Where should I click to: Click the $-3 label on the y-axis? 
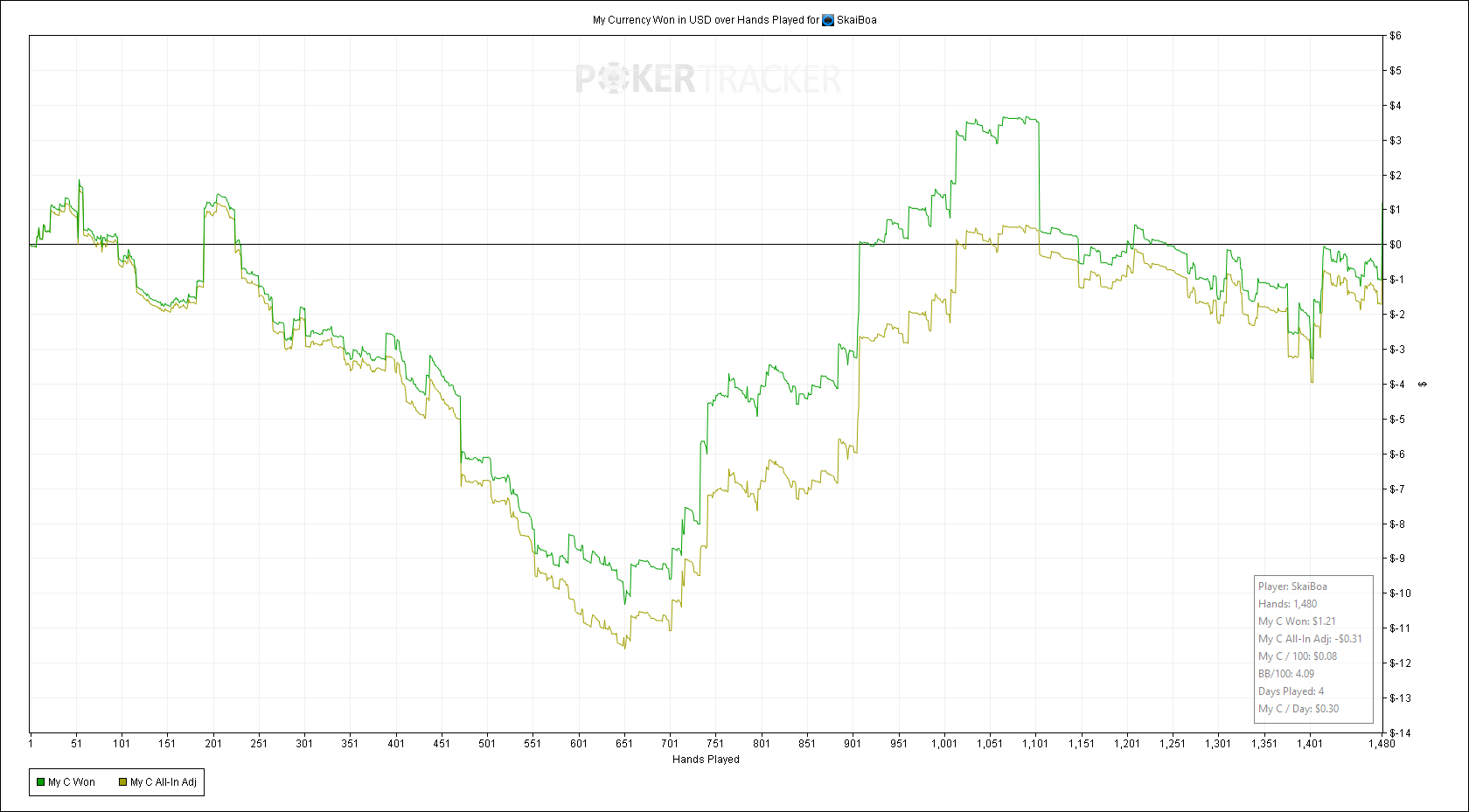(x=1397, y=350)
